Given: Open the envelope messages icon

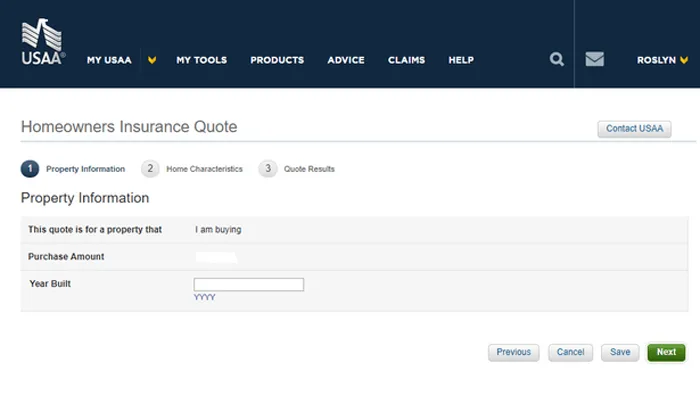Looking at the screenshot, I should (595, 60).
